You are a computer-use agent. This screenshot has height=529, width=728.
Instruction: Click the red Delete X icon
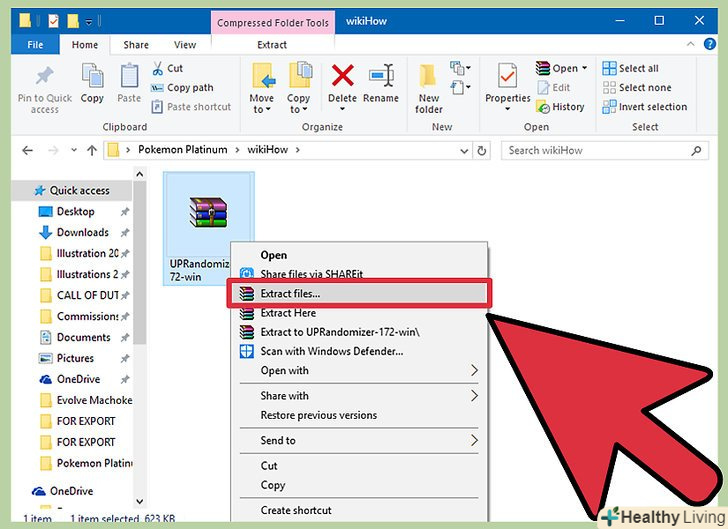coord(343,75)
